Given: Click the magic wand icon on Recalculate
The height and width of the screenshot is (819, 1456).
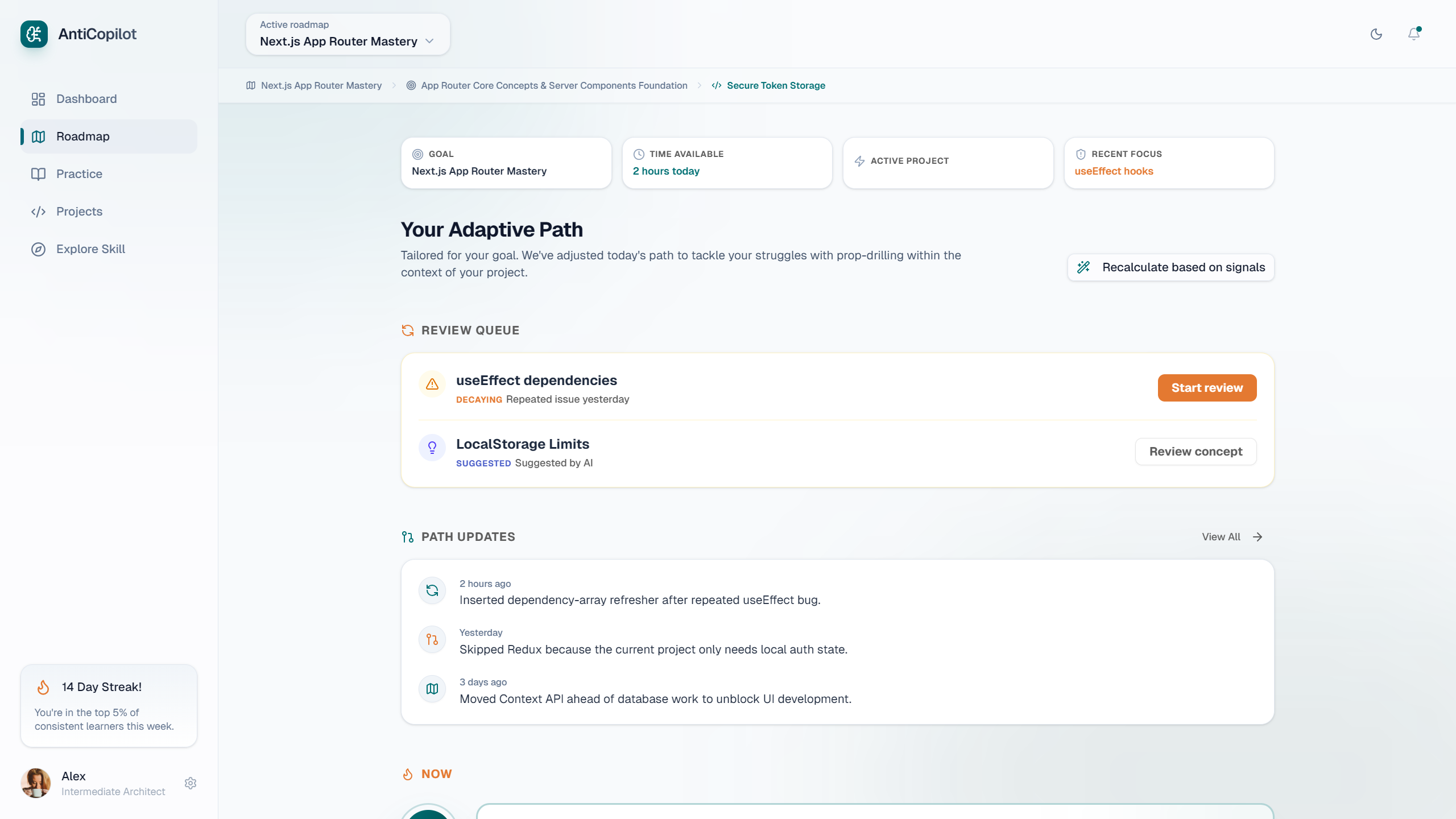Looking at the screenshot, I should click(1084, 267).
